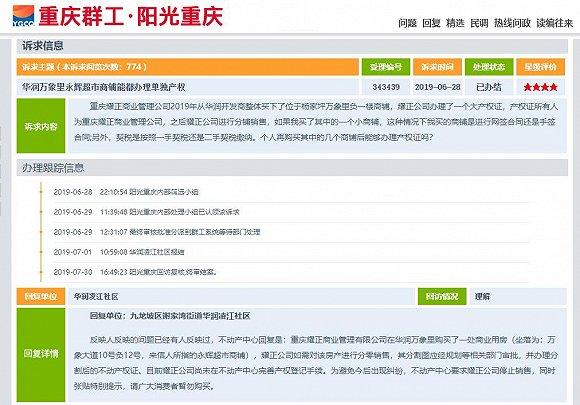Click the 2019-06-28 timeline marker entry

coord(126,192)
